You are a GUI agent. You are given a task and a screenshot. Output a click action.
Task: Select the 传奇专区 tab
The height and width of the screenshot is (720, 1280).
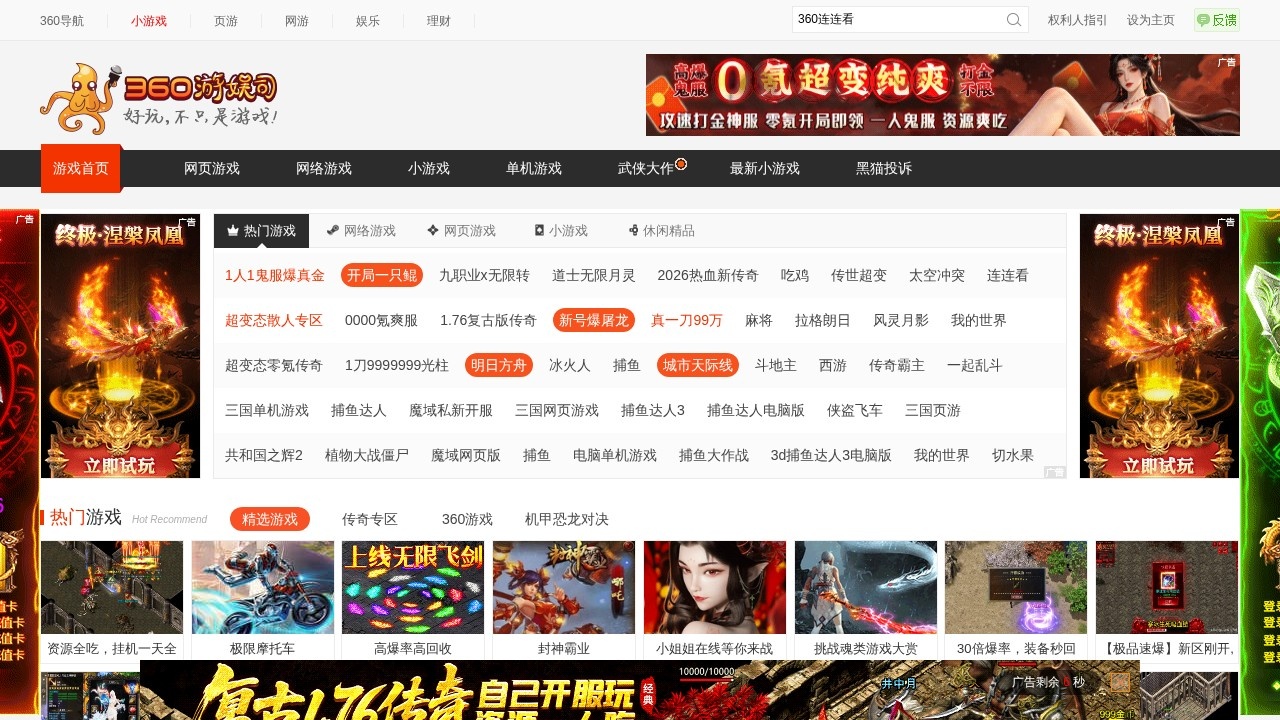(x=370, y=519)
